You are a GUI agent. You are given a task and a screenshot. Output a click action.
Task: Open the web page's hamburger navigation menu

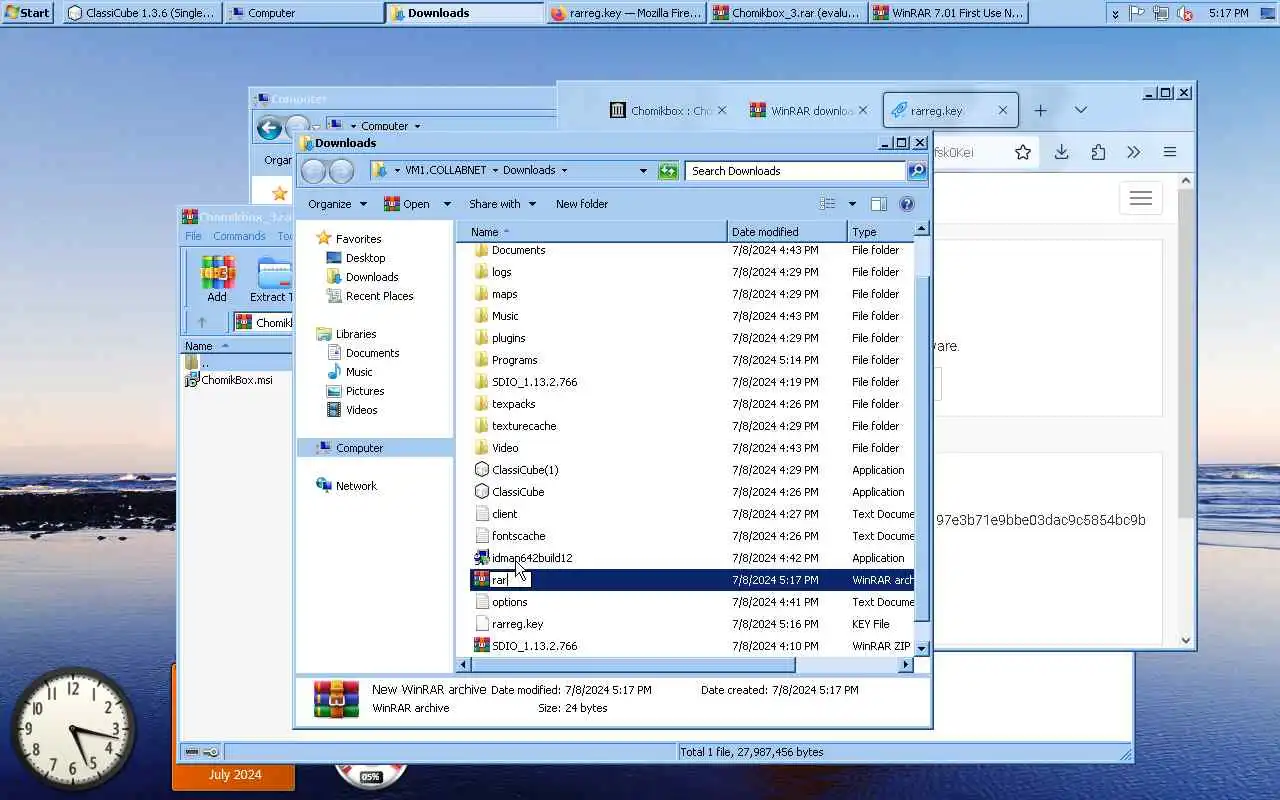(x=1141, y=198)
